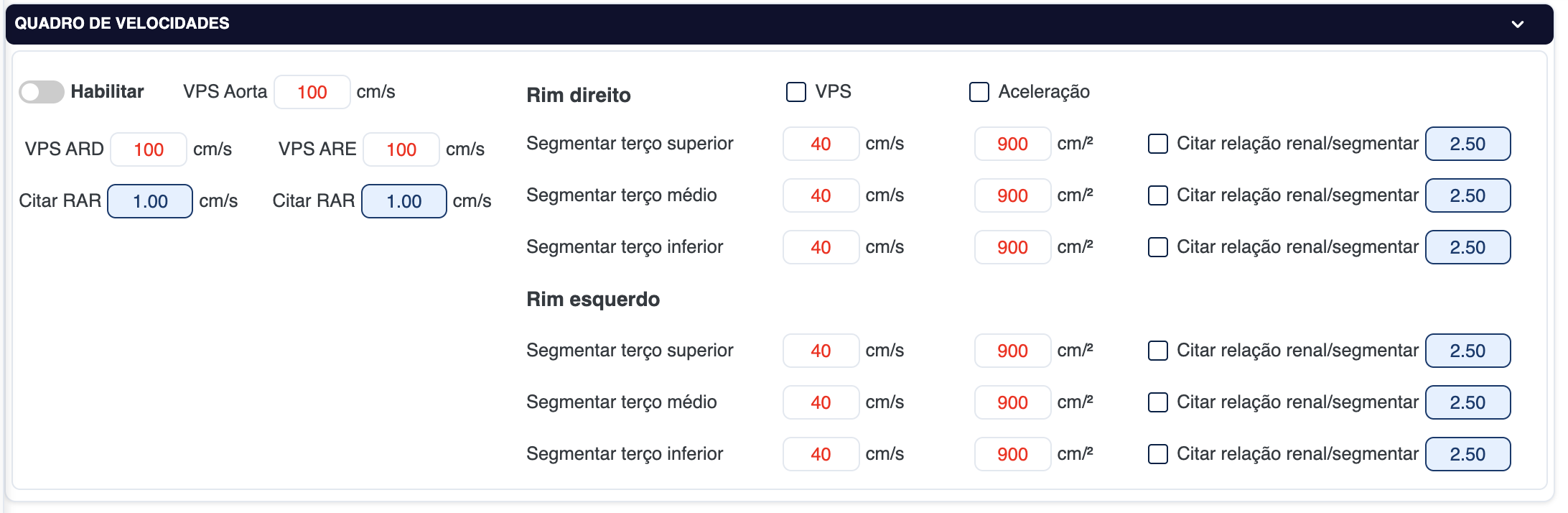Viewport: 1568px width, 513px height.
Task: Click the VPS ARE value field
Action: 401,149
